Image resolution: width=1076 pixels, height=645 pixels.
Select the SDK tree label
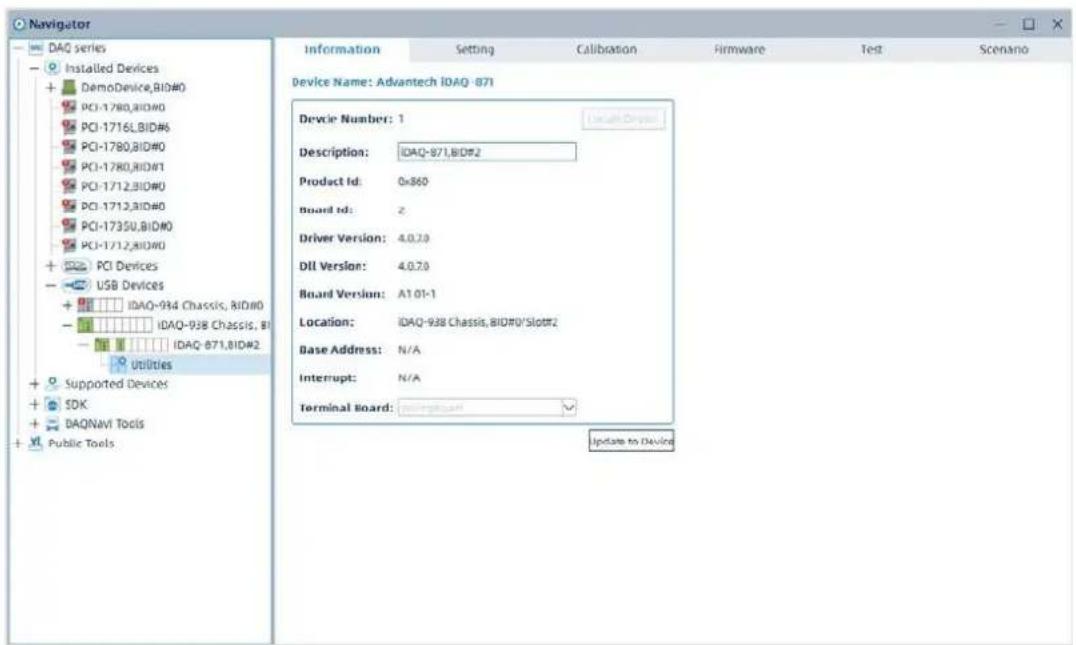click(x=76, y=404)
